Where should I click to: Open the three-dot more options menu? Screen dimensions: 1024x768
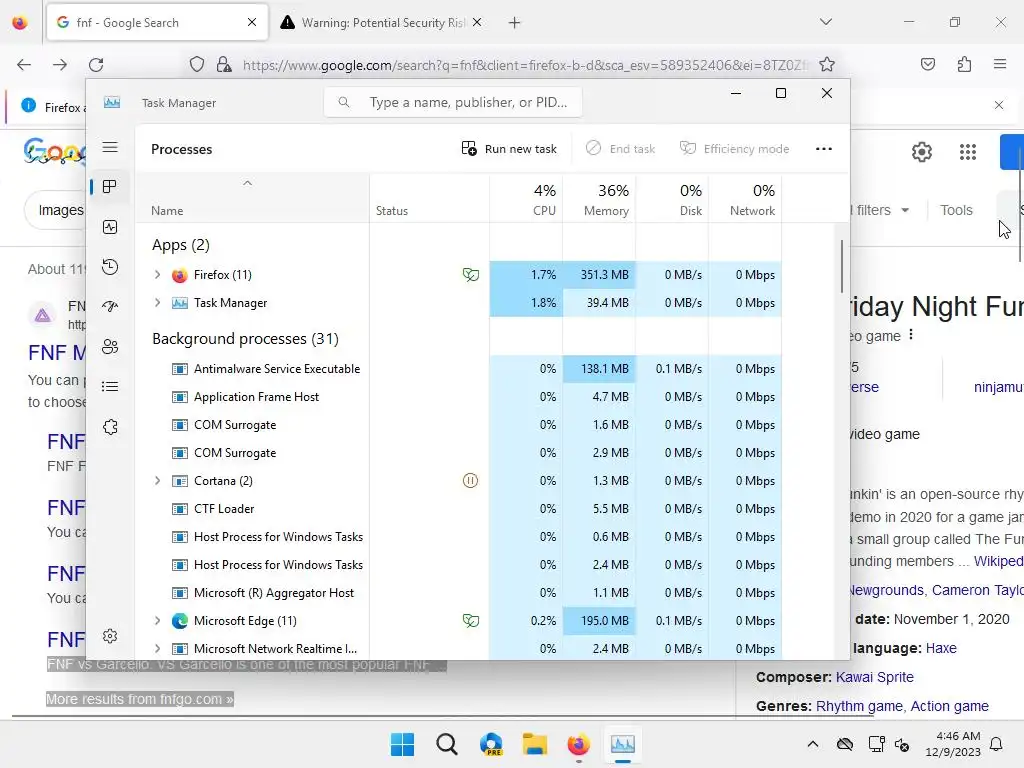(x=824, y=149)
